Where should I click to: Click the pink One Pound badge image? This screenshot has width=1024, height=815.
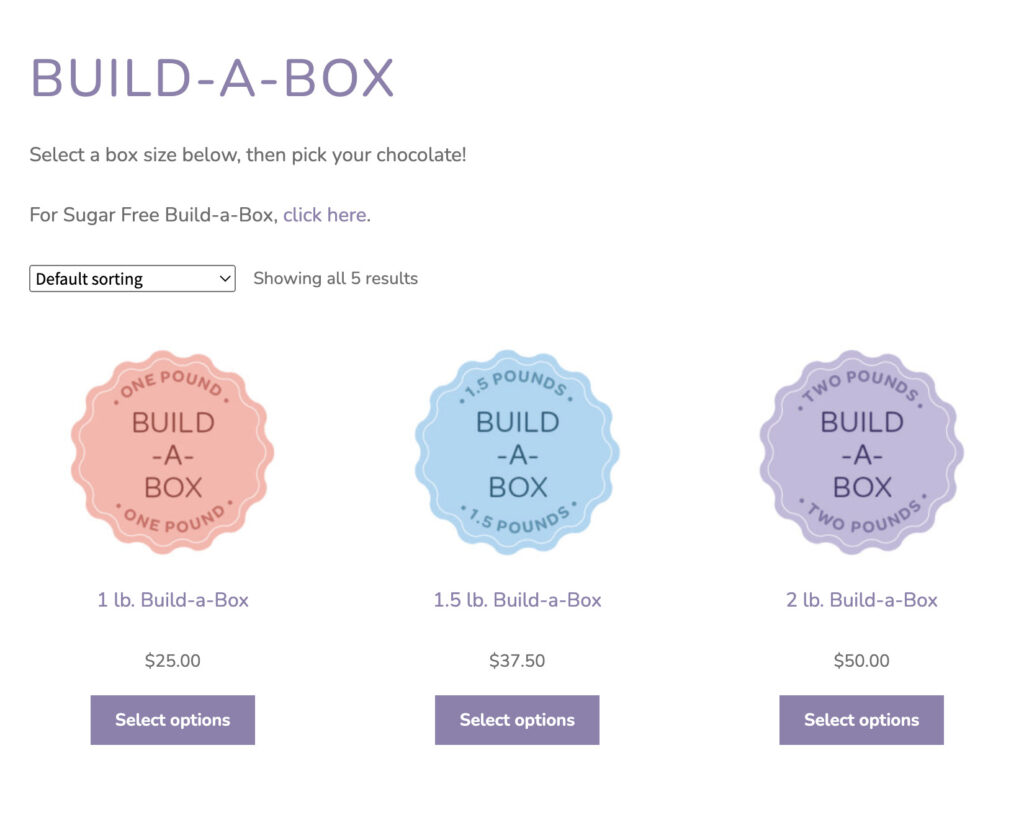click(172, 452)
